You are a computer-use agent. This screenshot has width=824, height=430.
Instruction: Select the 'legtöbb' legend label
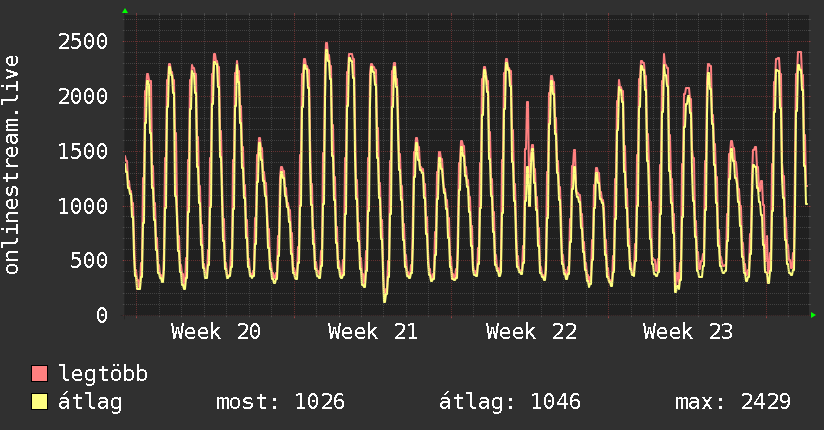click(103, 374)
